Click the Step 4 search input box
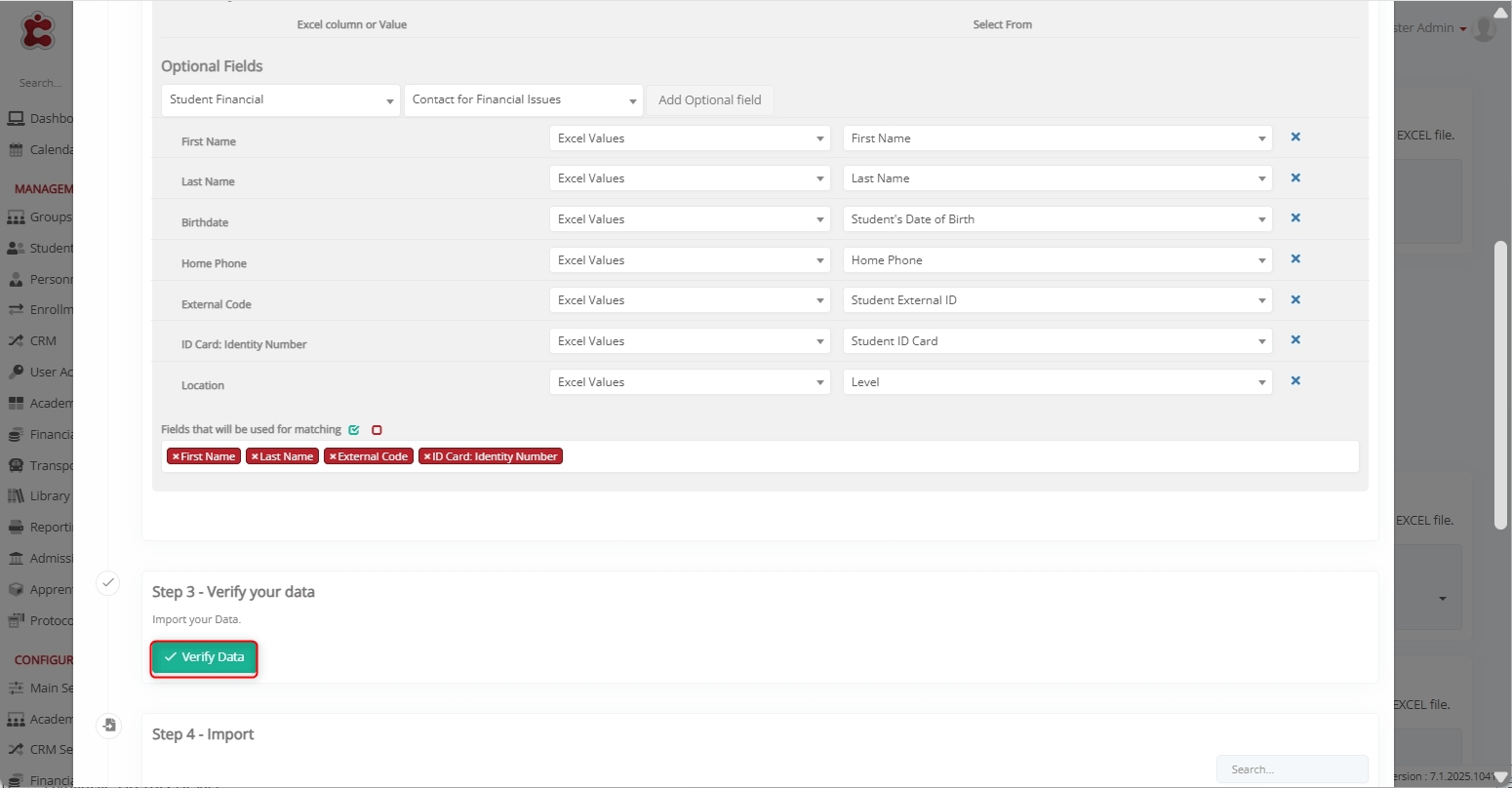1512x788 pixels. click(x=1291, y=769)
